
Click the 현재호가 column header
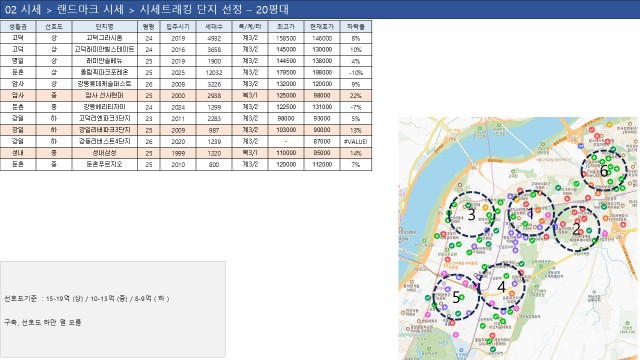[x=322, y=27]
